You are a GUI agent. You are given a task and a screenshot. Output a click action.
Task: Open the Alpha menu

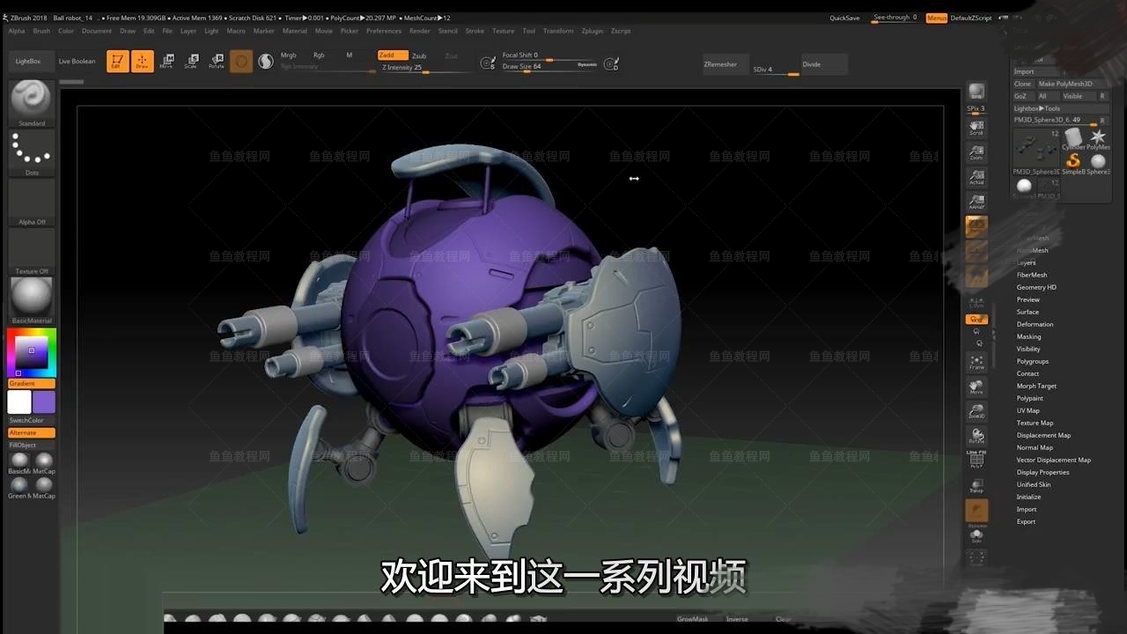click(x=17, y=31)
